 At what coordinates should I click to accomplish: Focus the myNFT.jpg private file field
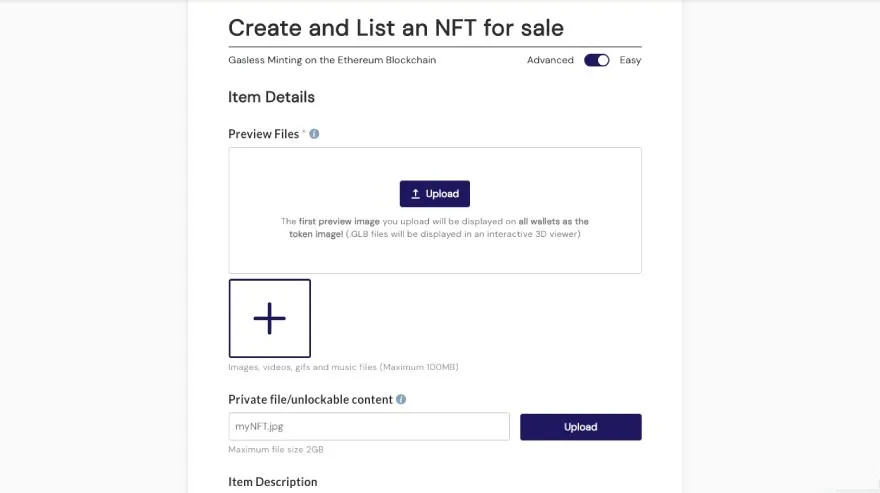(x=369, y=426)
